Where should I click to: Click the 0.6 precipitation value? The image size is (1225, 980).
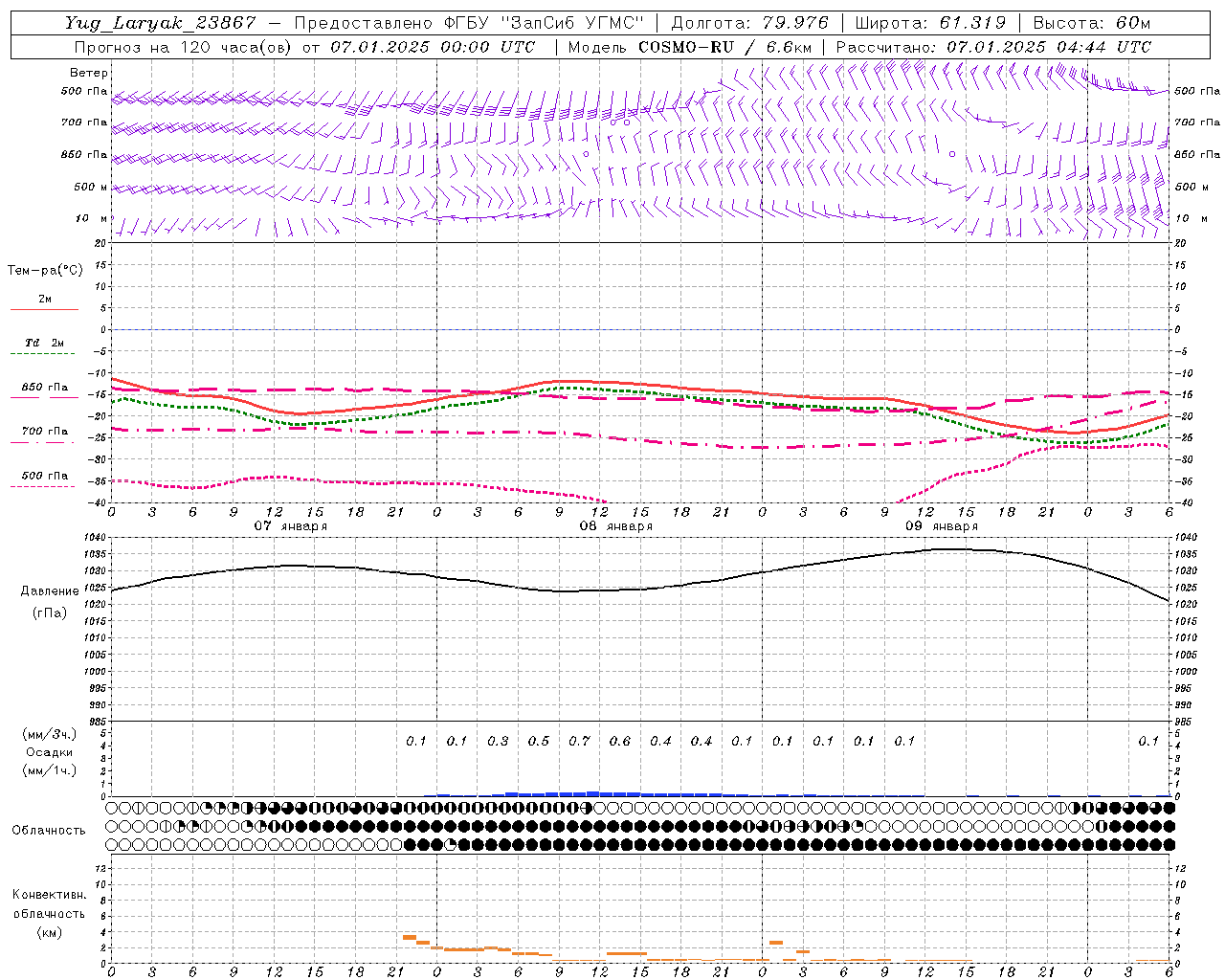coord(620,741)
